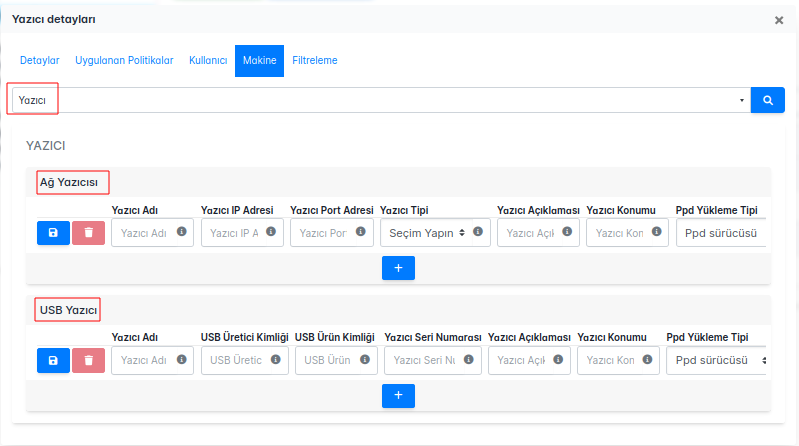Screen dimensions: 799x446
Task: Click the Yazıcı Port Adresi field
Action: pyautogui.click(x=324, y=233)
